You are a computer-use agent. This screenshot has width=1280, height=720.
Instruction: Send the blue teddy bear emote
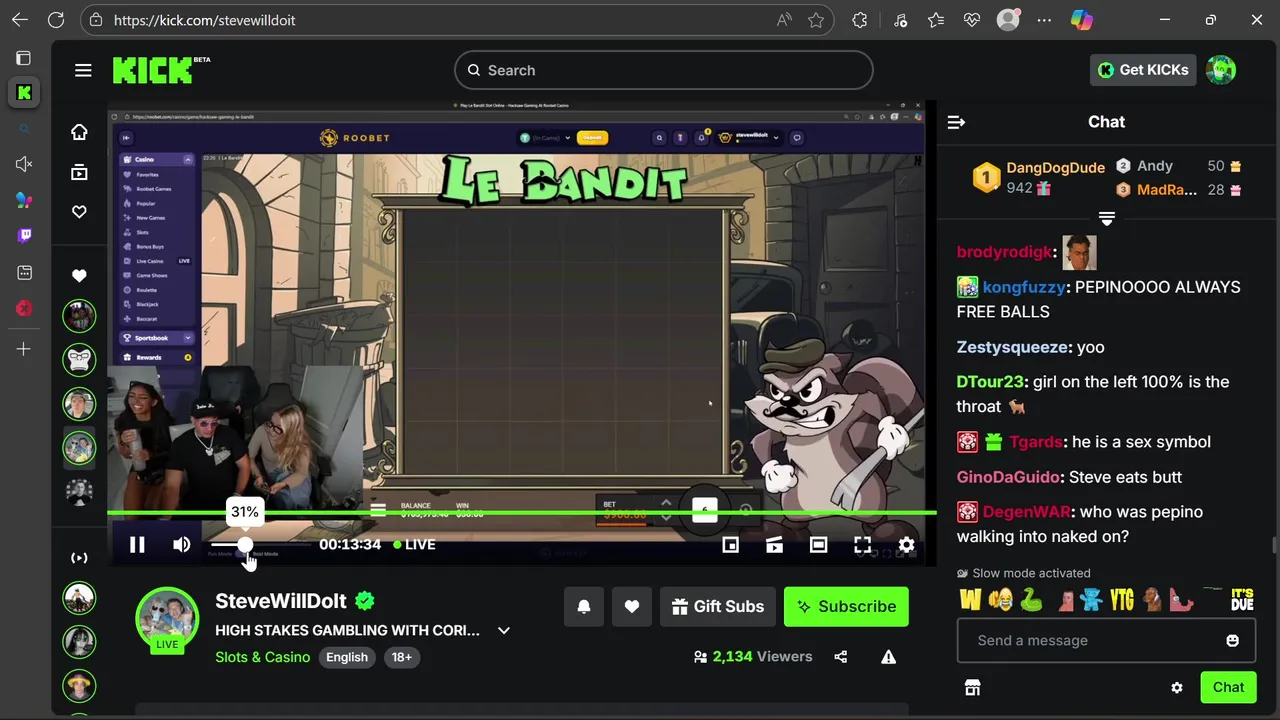1091,600
